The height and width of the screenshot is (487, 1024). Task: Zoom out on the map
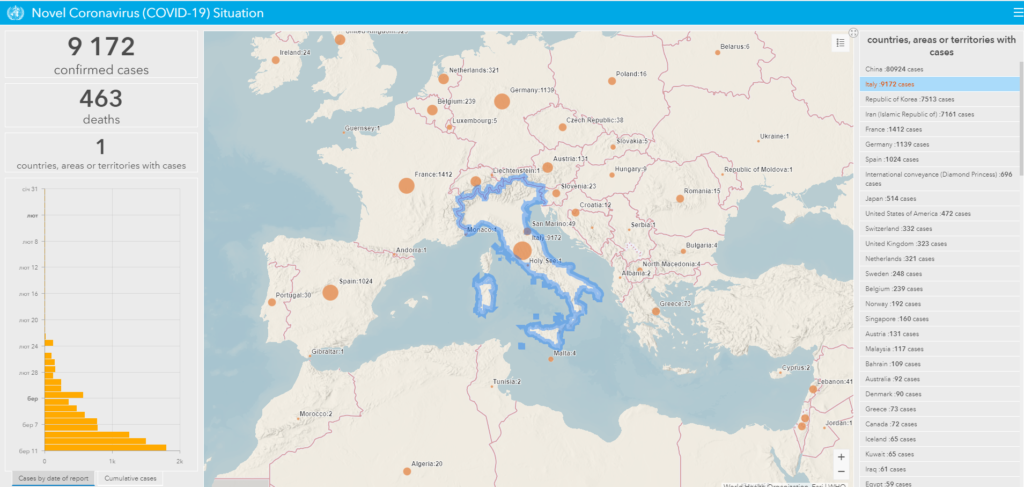[x=840, y=471]
